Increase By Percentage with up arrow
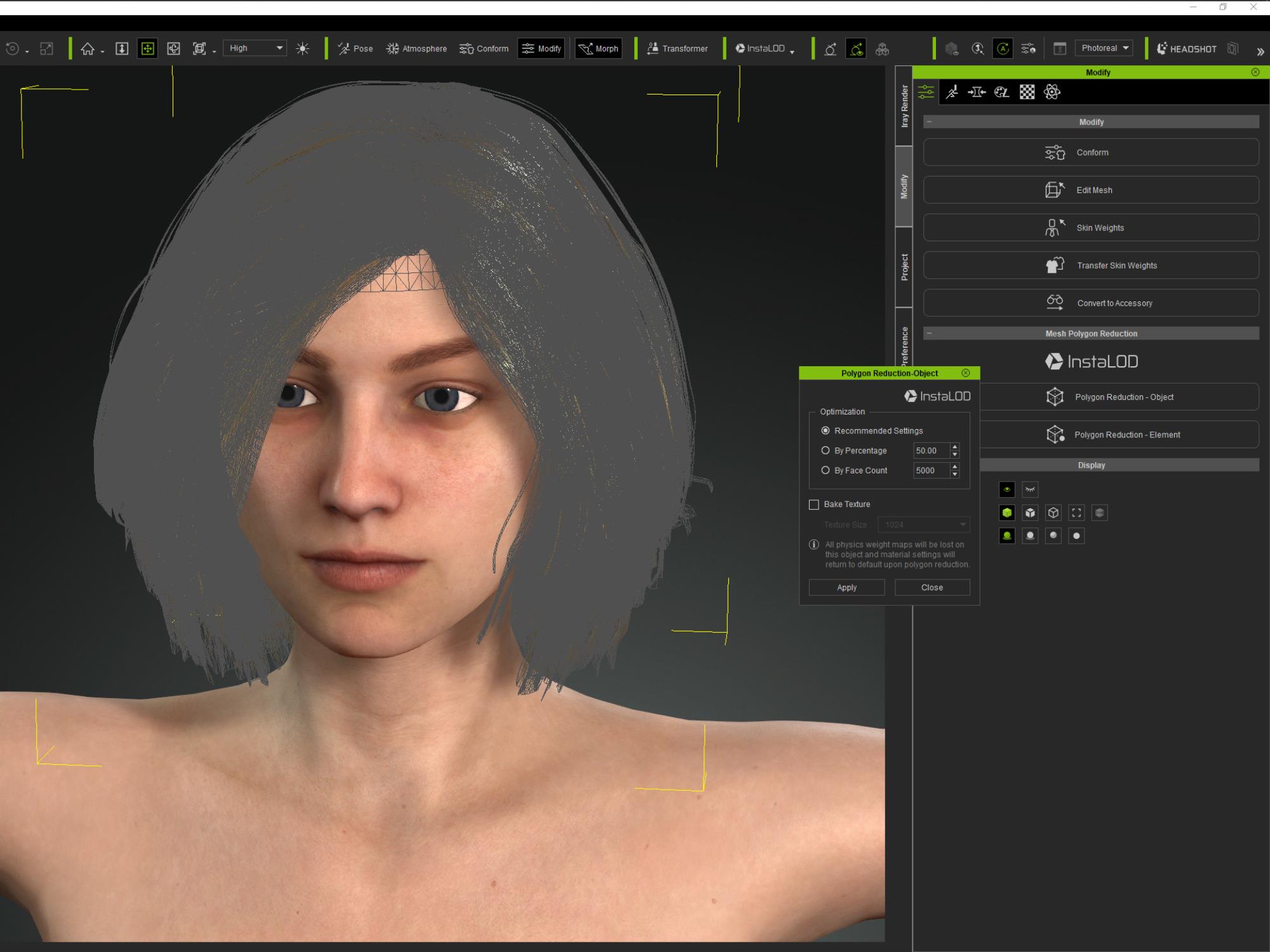1270x952 pixels. [x=954, y=447]
